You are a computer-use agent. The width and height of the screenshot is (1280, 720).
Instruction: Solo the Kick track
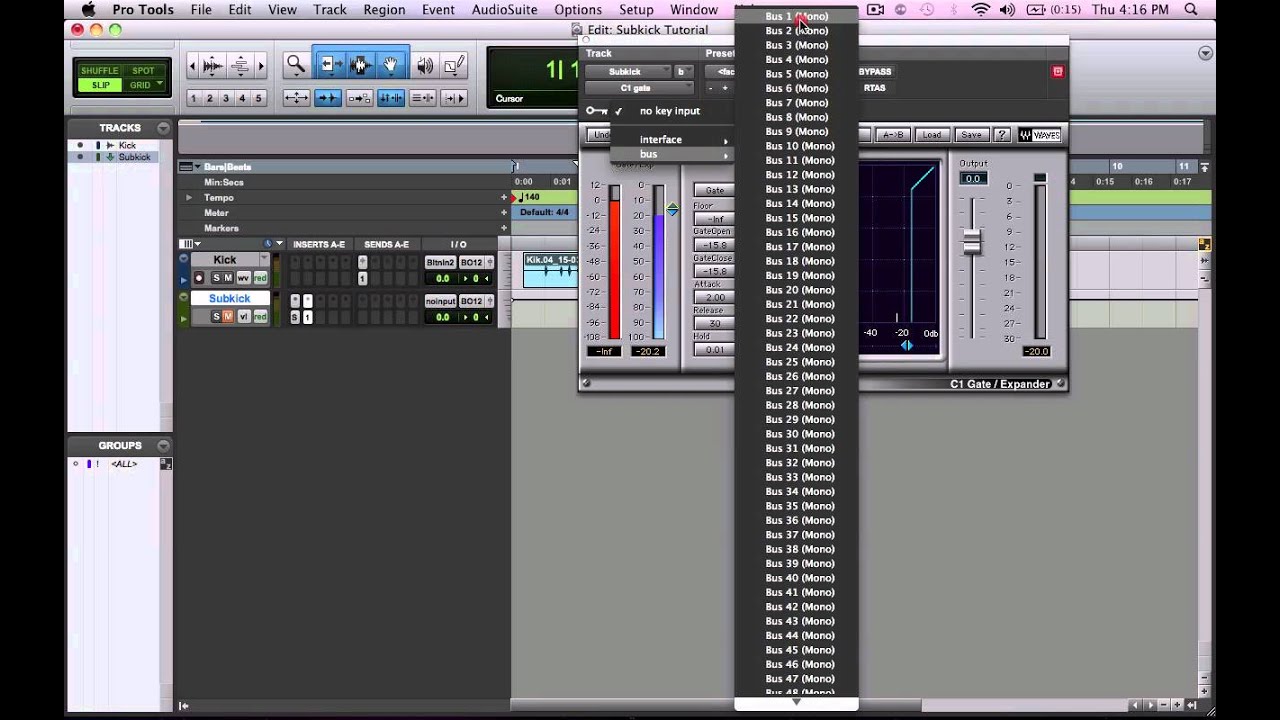[x=215, y=278]
